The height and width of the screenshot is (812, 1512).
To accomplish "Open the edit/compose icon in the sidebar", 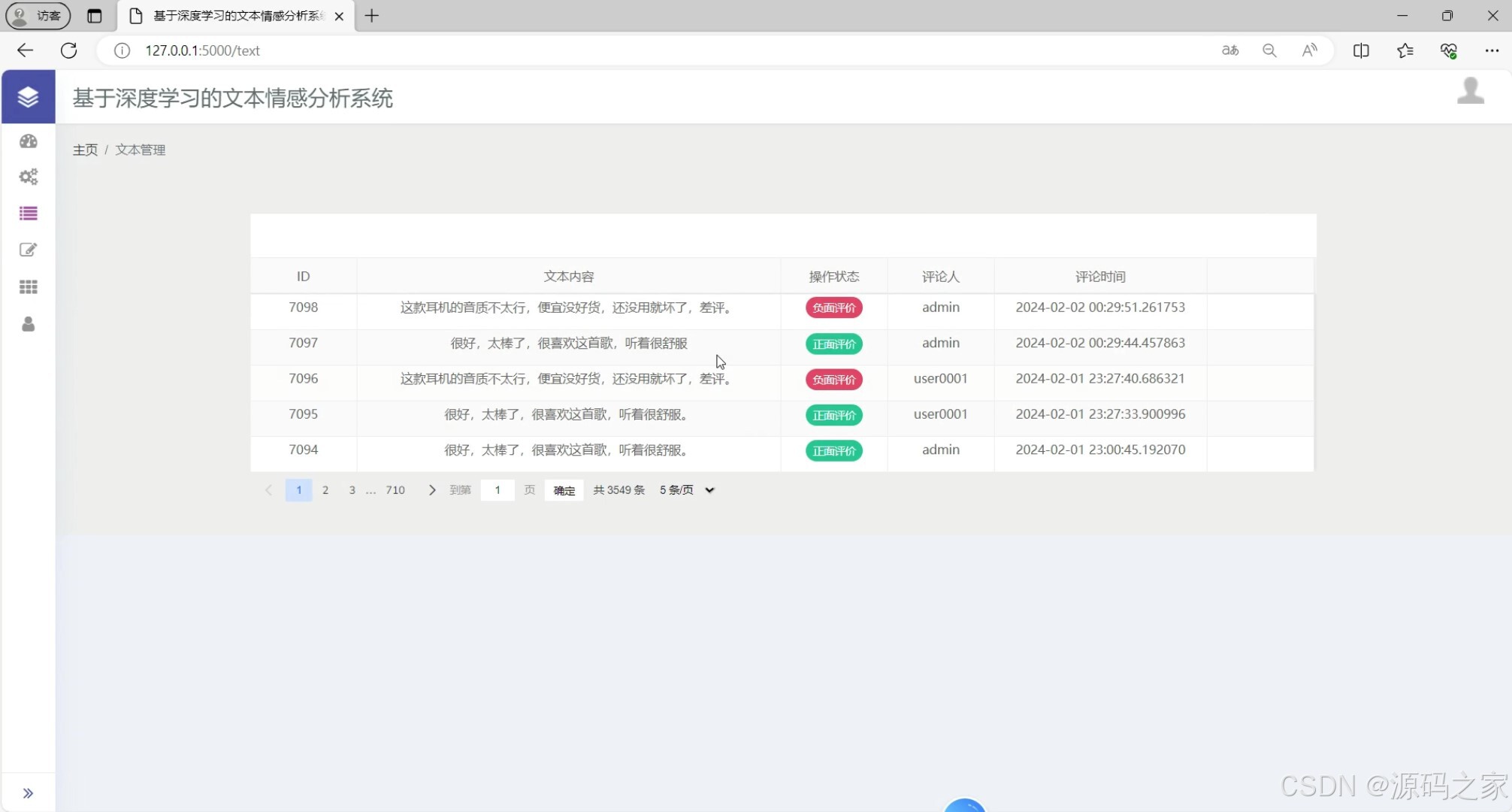I will click(x=28, y=250).
